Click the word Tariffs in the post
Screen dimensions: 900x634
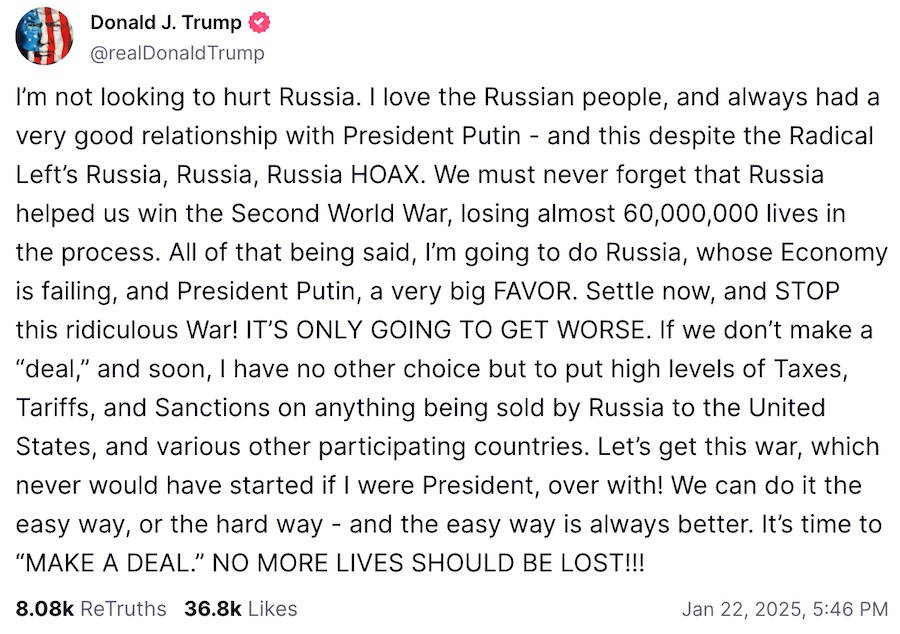[48, 407]
